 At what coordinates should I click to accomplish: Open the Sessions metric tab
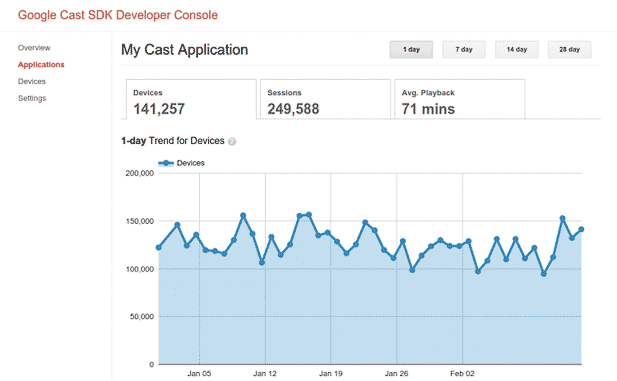click(325, 99)
